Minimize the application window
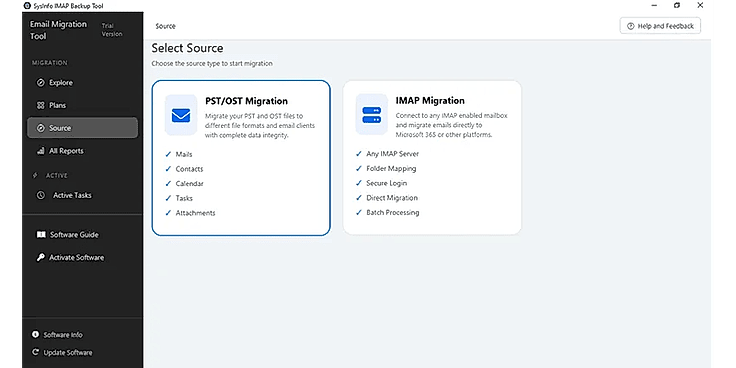736x368 pixels. tap(655, 6)
